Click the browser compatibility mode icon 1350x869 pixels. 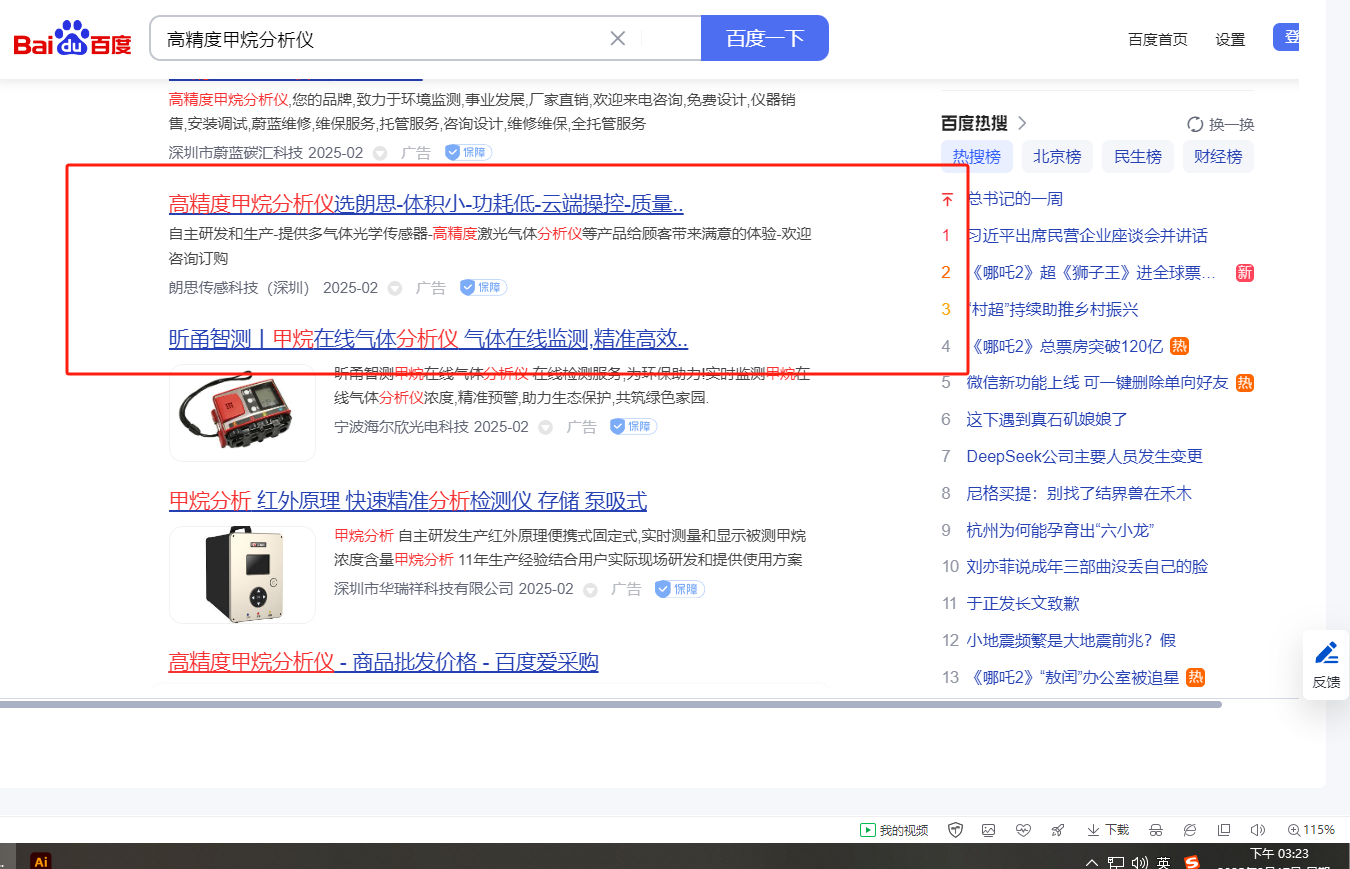click(x=1190, y=830)
